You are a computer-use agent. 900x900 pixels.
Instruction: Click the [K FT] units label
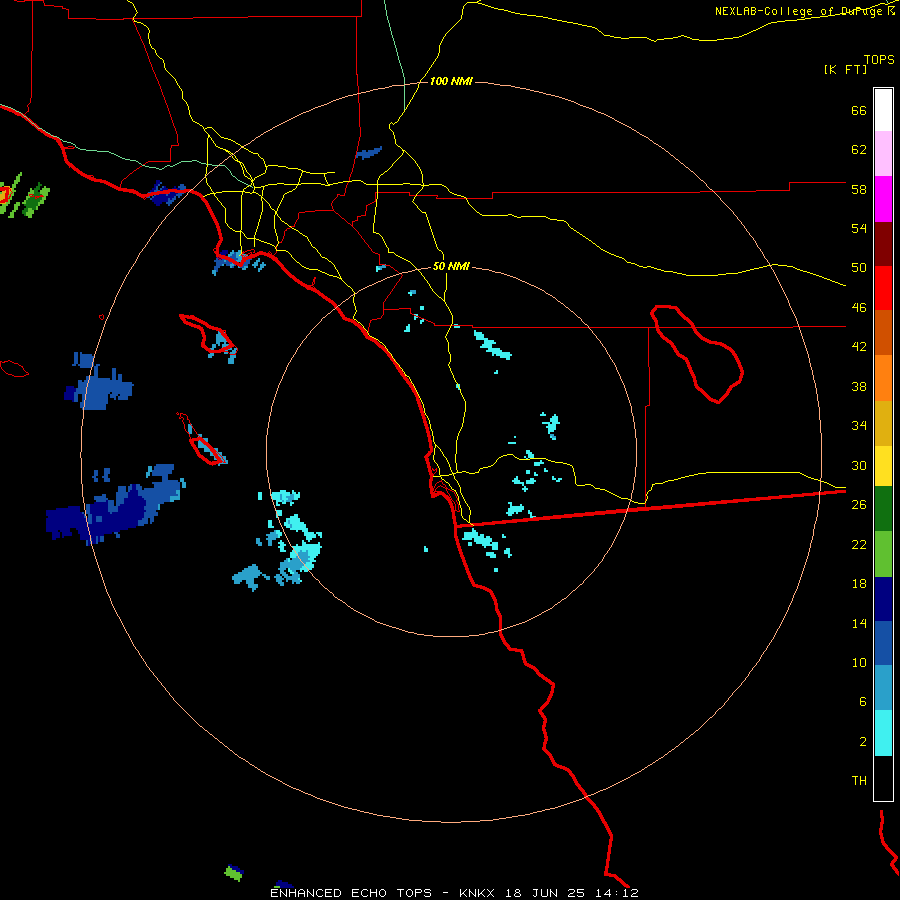845,69
